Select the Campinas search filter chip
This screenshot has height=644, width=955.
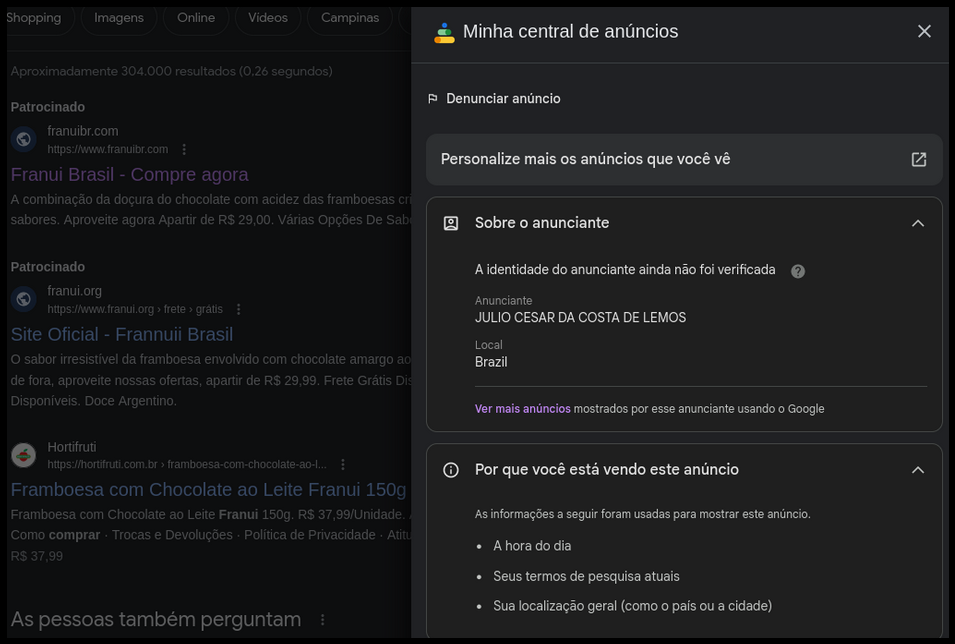pyautogui.click(x=350, y=18)
